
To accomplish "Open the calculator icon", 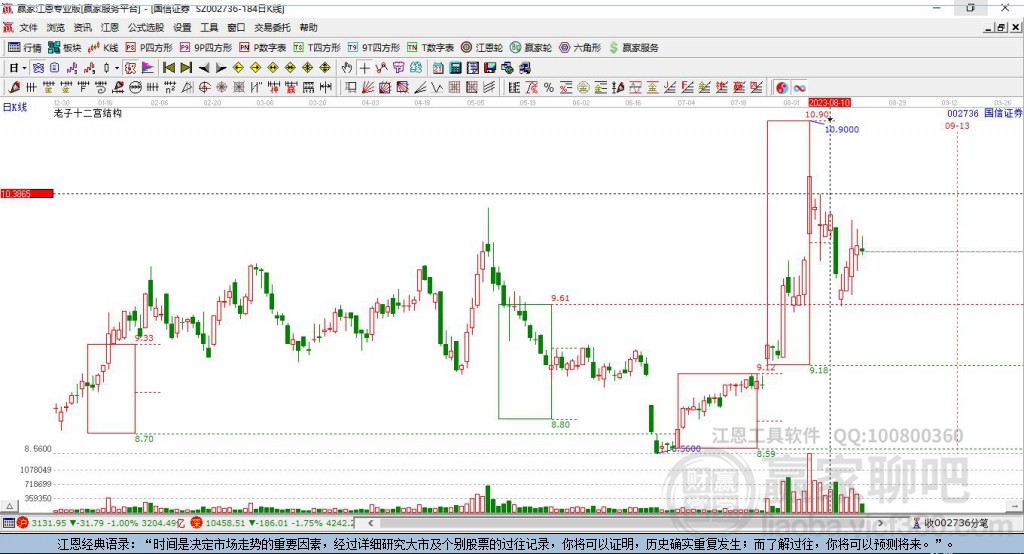I will pos(455,68).
